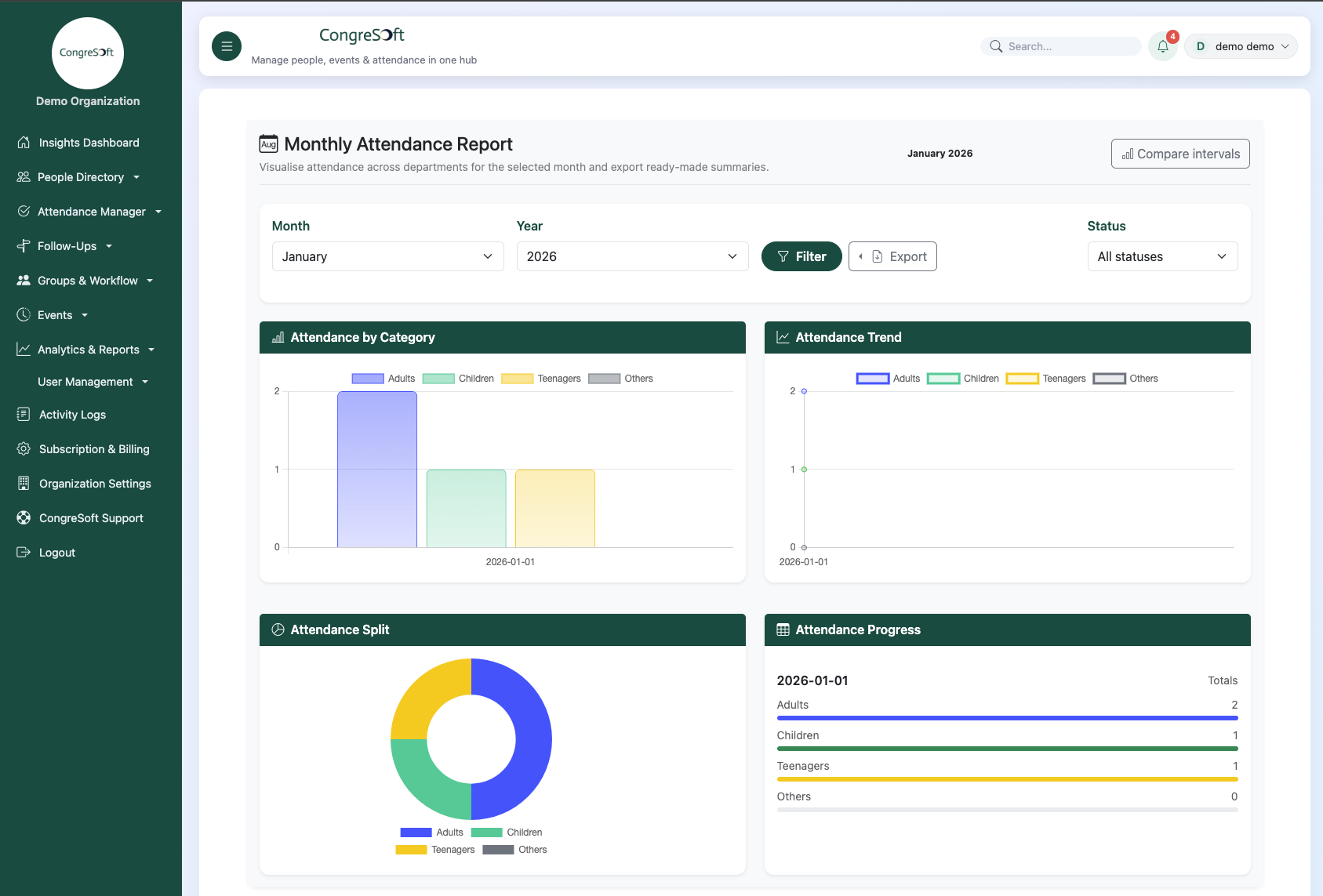Screen dimensions: 1323x896
Task: Open the Month dropdown showing January
Action: coord(387,256)
